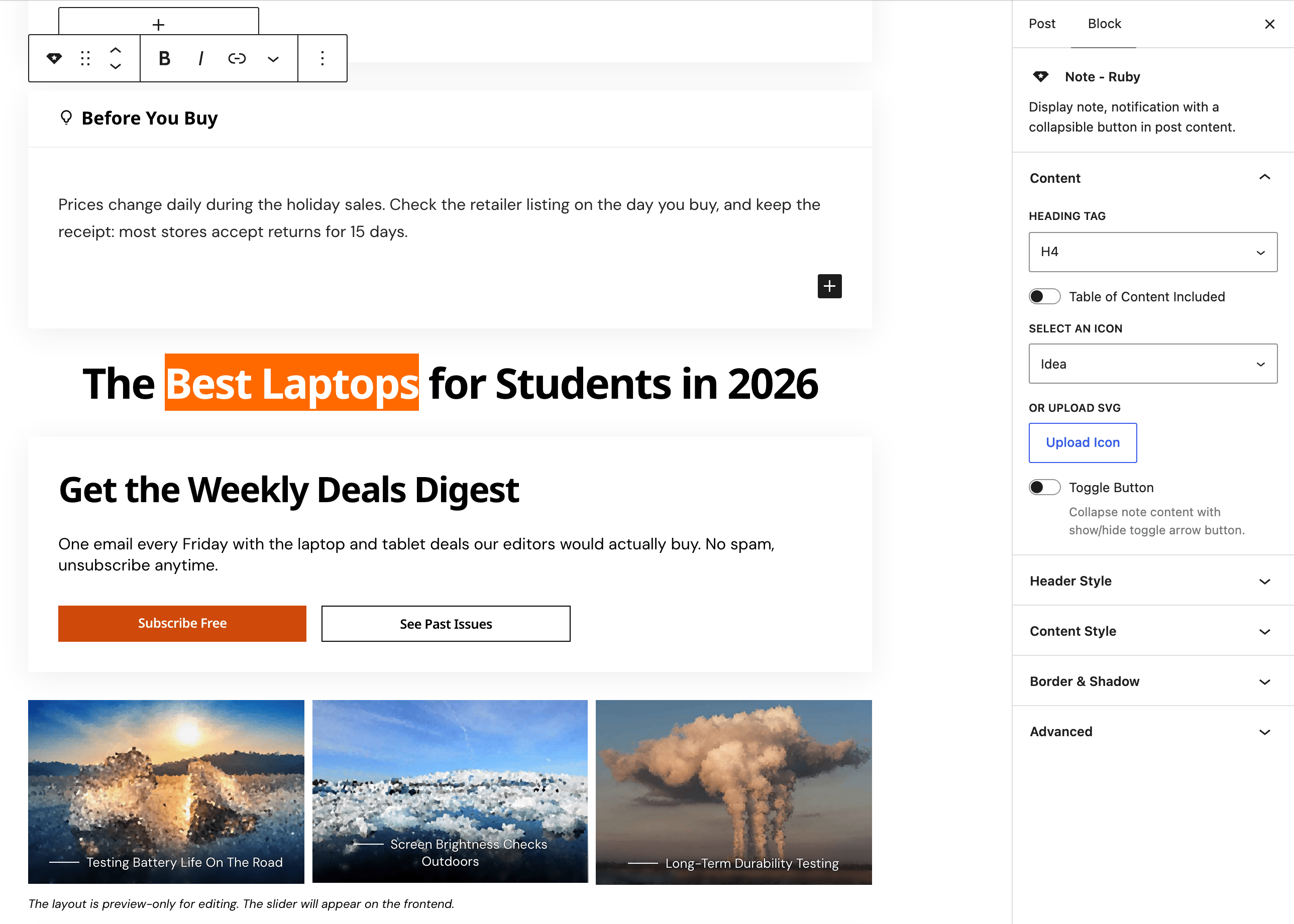The image size is (1294, 924).
Task: Move block up with the up arrow
Action: coord(116,50)
